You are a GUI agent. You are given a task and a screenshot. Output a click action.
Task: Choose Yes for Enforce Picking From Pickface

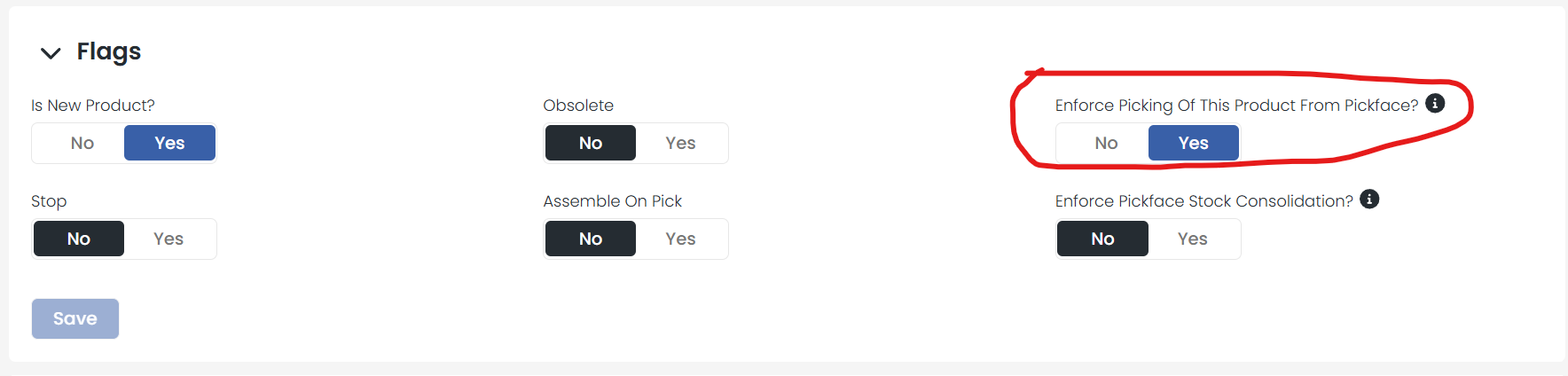coord(1193,143)
